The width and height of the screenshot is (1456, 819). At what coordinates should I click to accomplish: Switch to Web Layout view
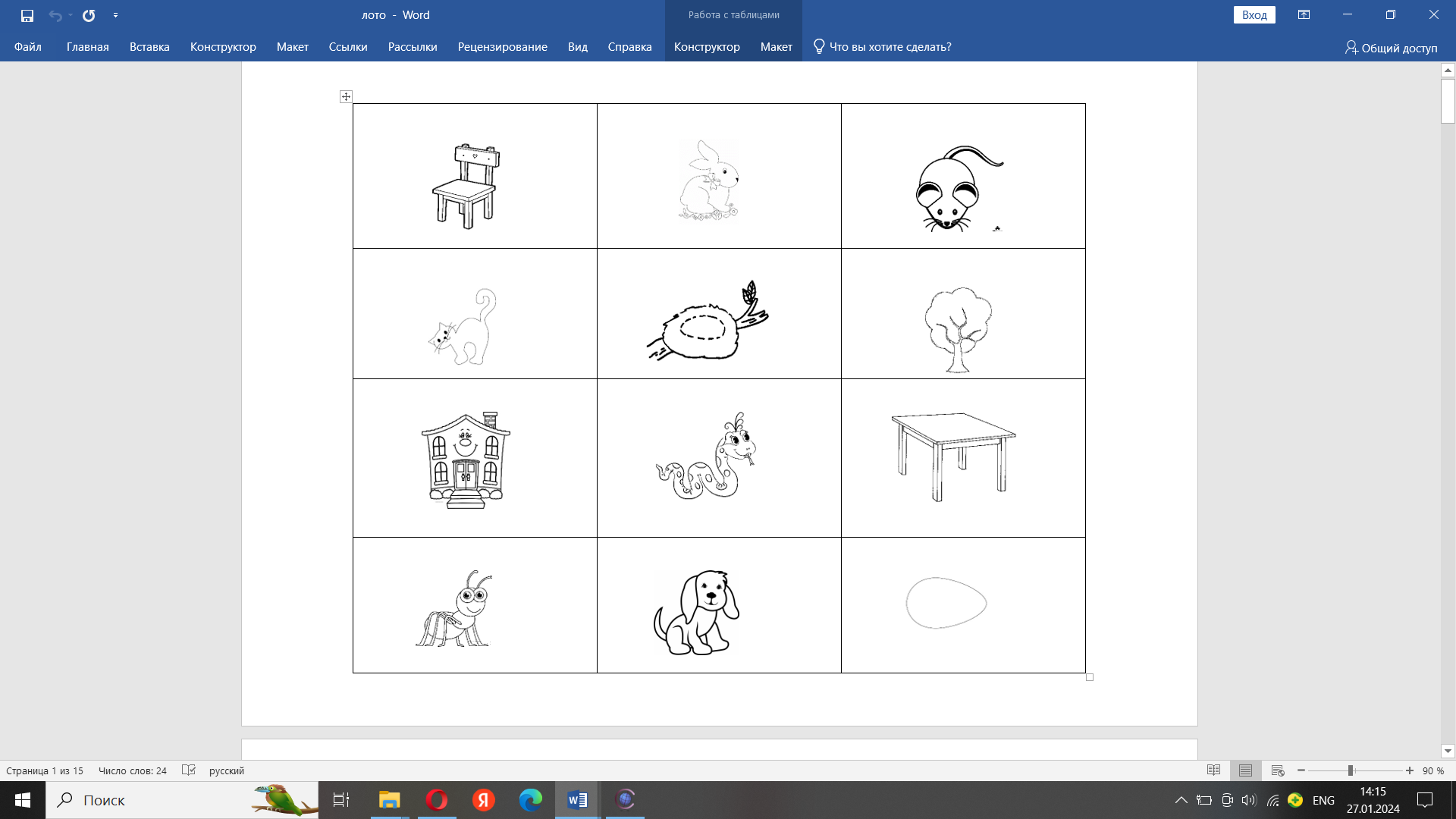coord(1278,770)
